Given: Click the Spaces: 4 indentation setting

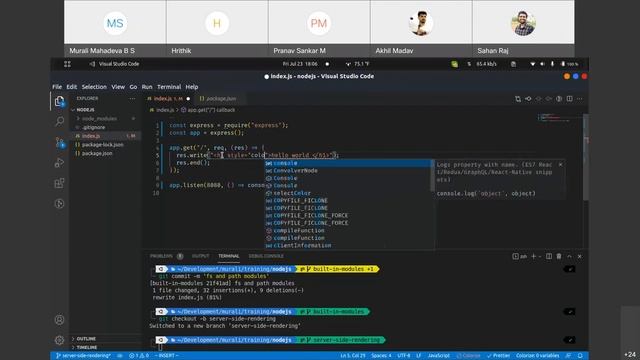Looking at the screenshot, I should (x=381, y=356).
